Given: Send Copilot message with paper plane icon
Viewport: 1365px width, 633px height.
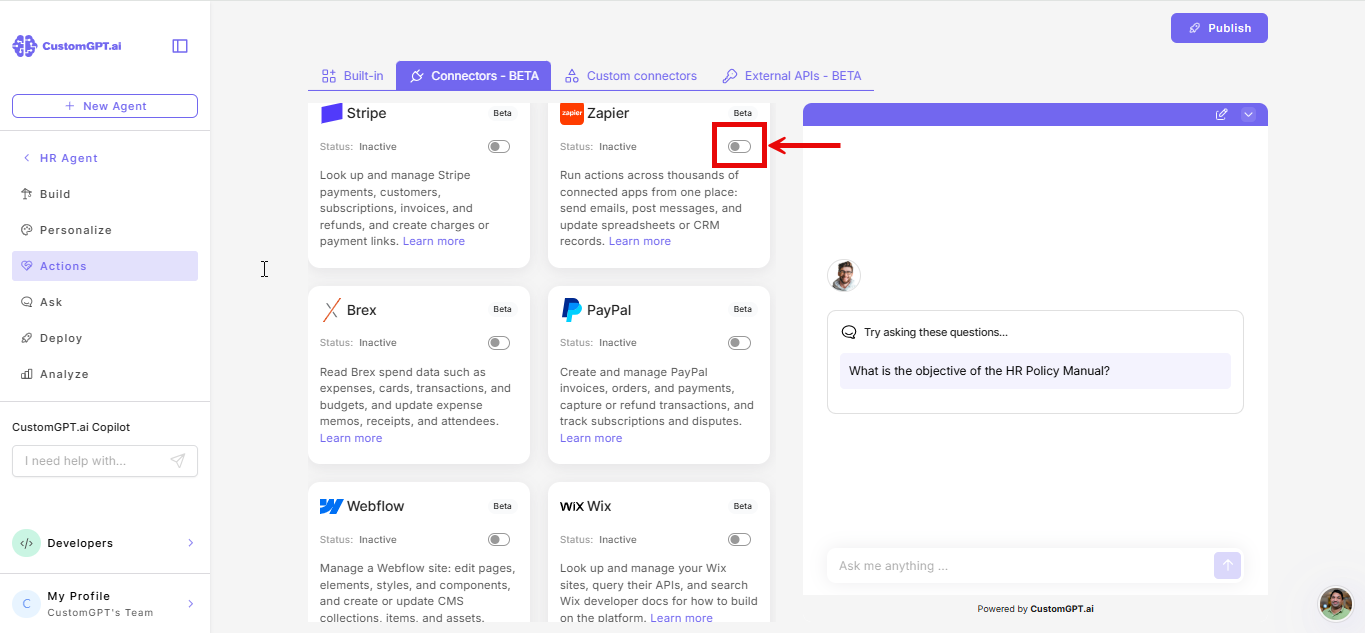Looking at the screenshot, I should 177,461.
